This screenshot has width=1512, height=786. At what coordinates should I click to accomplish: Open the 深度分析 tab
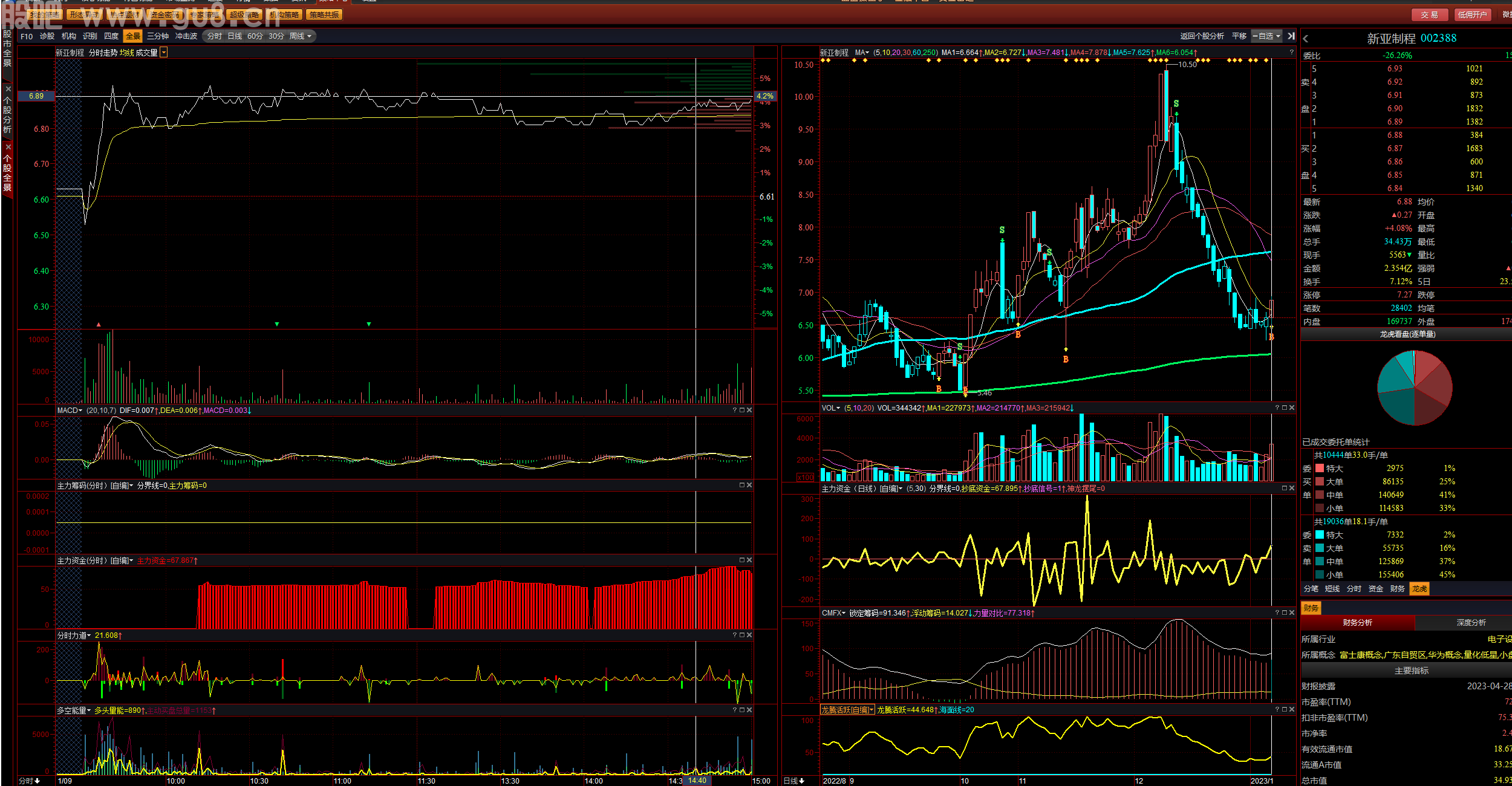point(1471,623)
